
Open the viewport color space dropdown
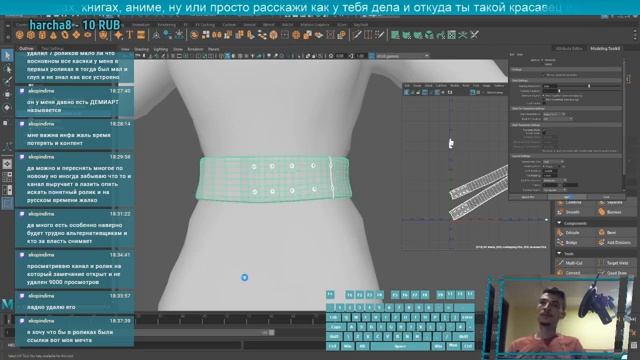tap(402, 56)
